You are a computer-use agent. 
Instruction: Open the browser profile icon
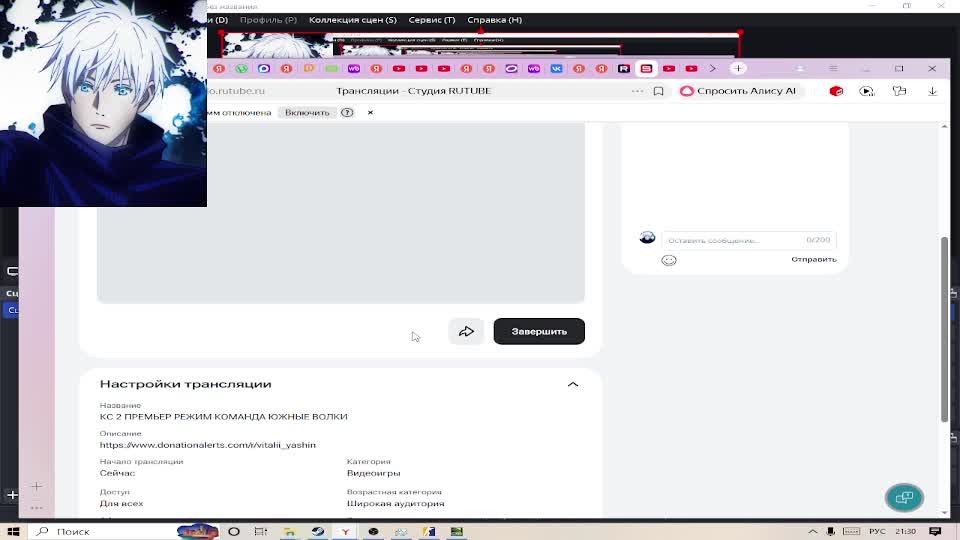click(x=800, y=69)
